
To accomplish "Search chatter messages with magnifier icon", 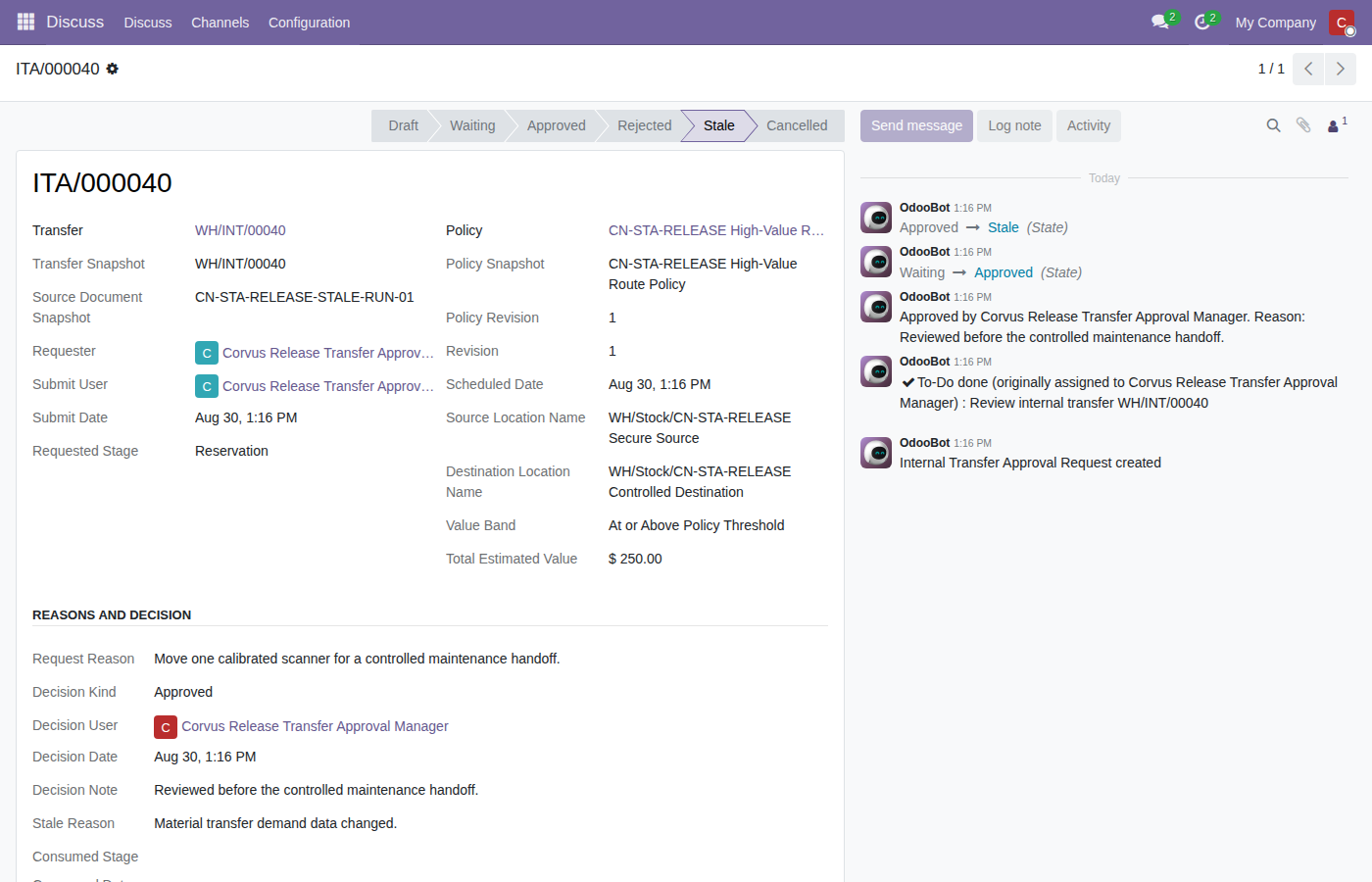I will 1273,125.
